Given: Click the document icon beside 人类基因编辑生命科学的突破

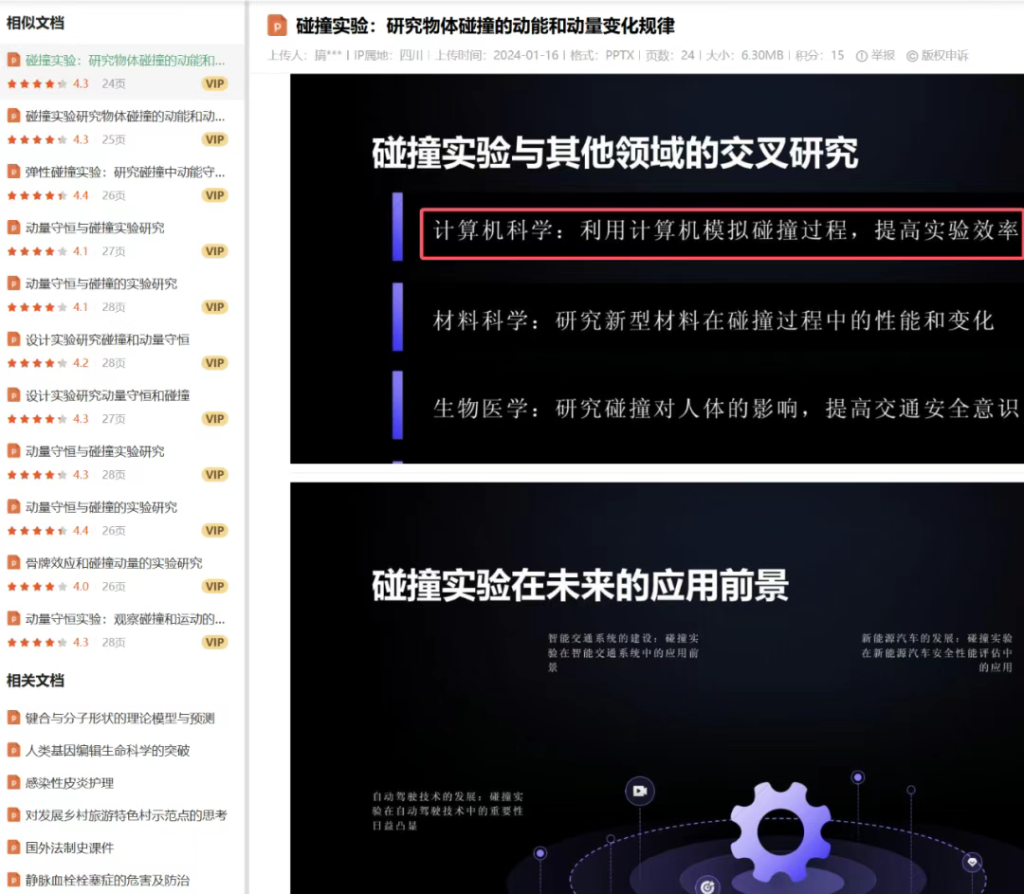Looking at the screenshot, I should point(13,750).
